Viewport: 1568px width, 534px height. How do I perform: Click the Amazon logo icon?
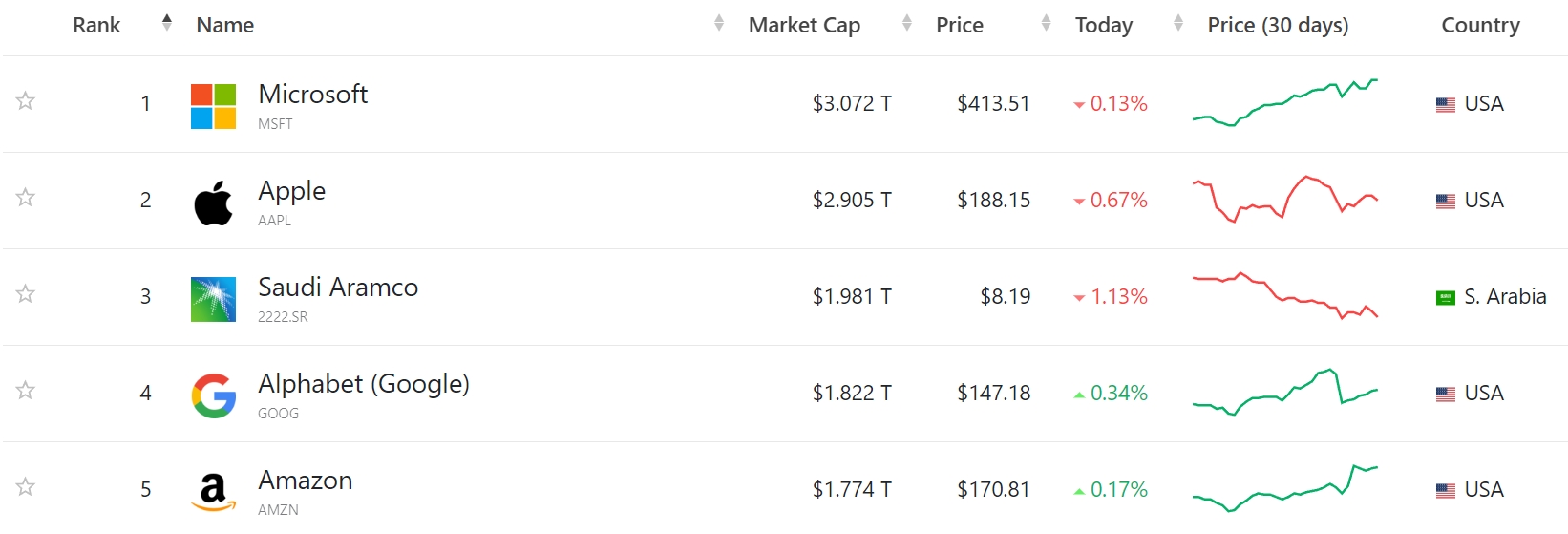coord(213,492)
